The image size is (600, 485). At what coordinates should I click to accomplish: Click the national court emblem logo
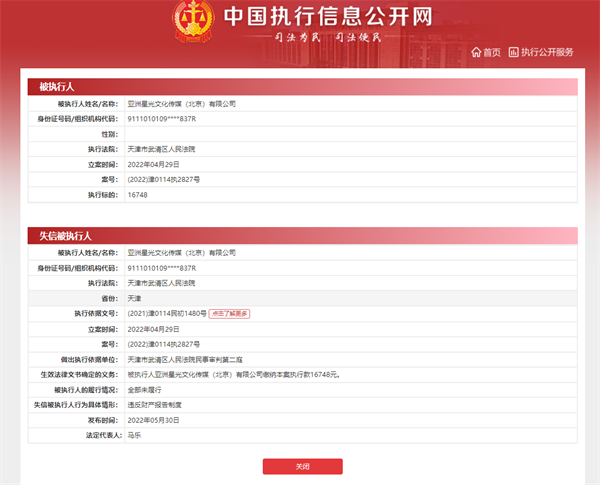tap(193, 21)
